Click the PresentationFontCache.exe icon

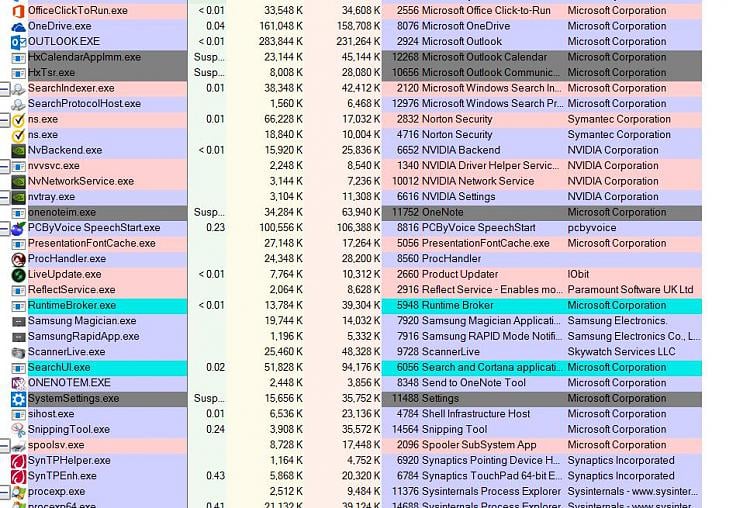click(x=18, y=243)
